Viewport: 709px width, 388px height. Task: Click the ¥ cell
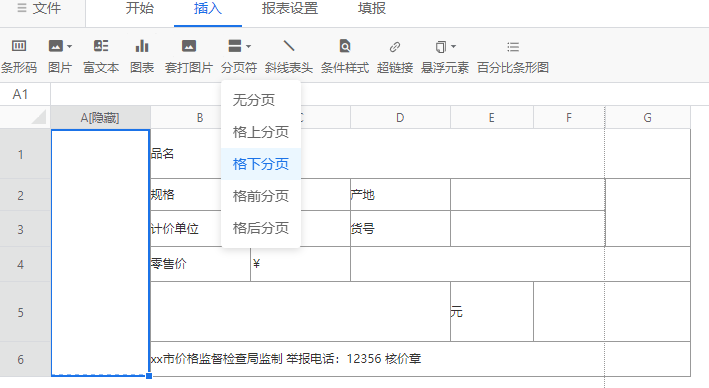tap(301, 264)
